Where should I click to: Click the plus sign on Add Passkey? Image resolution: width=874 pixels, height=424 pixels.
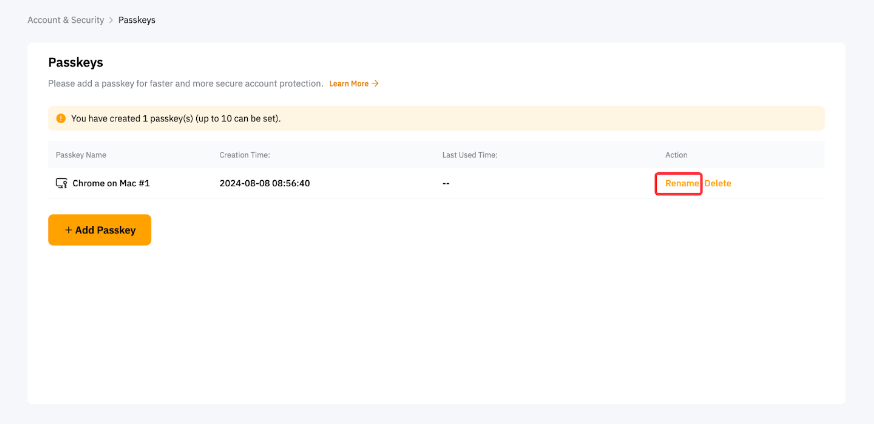pos(68,230)
